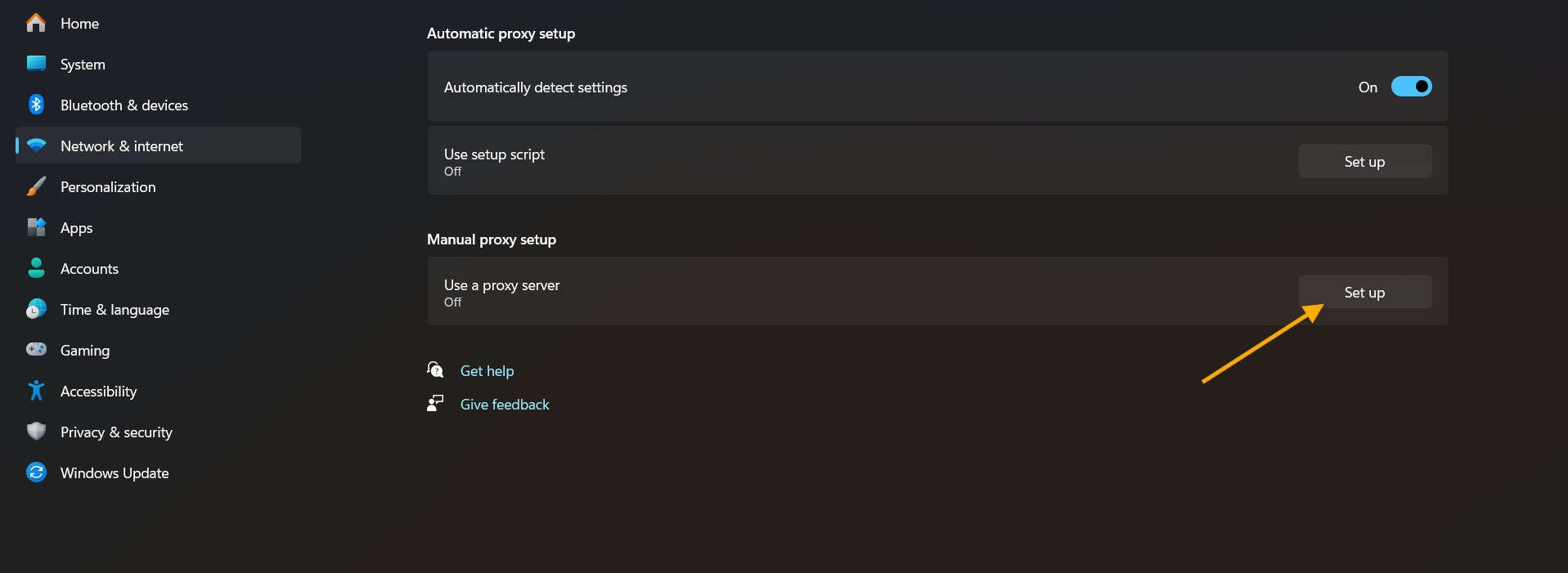Open the Windows Update refresh icon
1568x573 pixels.
[x=36, y=472]
